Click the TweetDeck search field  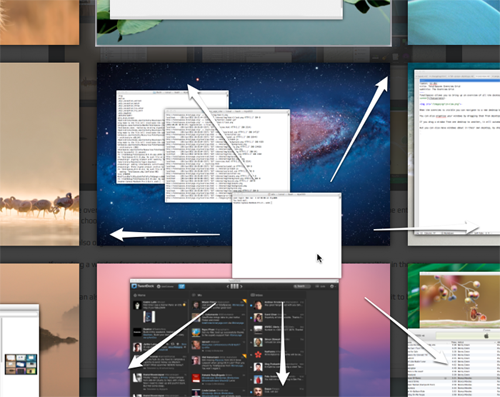pyautogui.click(x=301, y=286)
